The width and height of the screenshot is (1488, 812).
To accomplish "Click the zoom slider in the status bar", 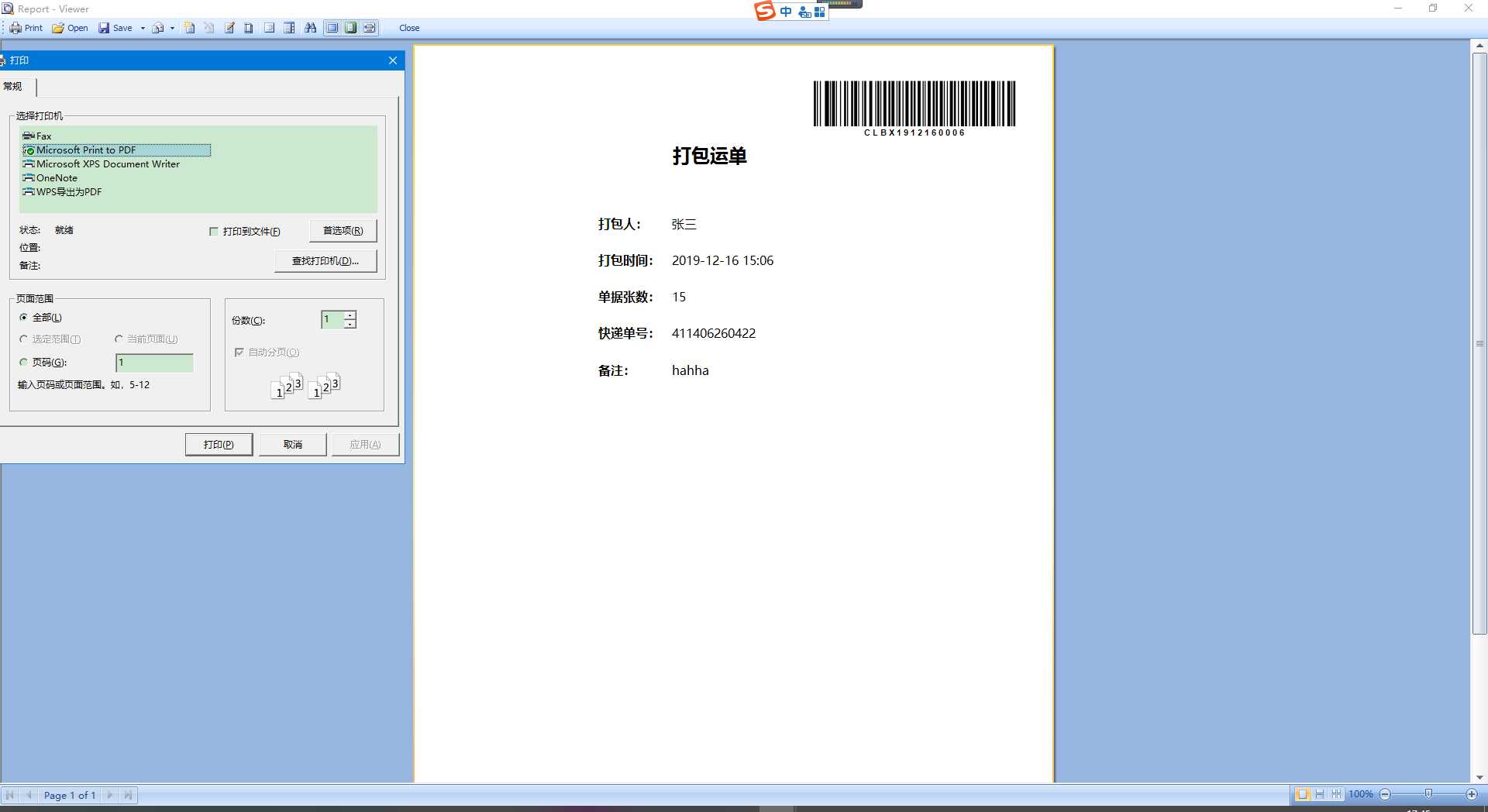I will [1428, 794].
